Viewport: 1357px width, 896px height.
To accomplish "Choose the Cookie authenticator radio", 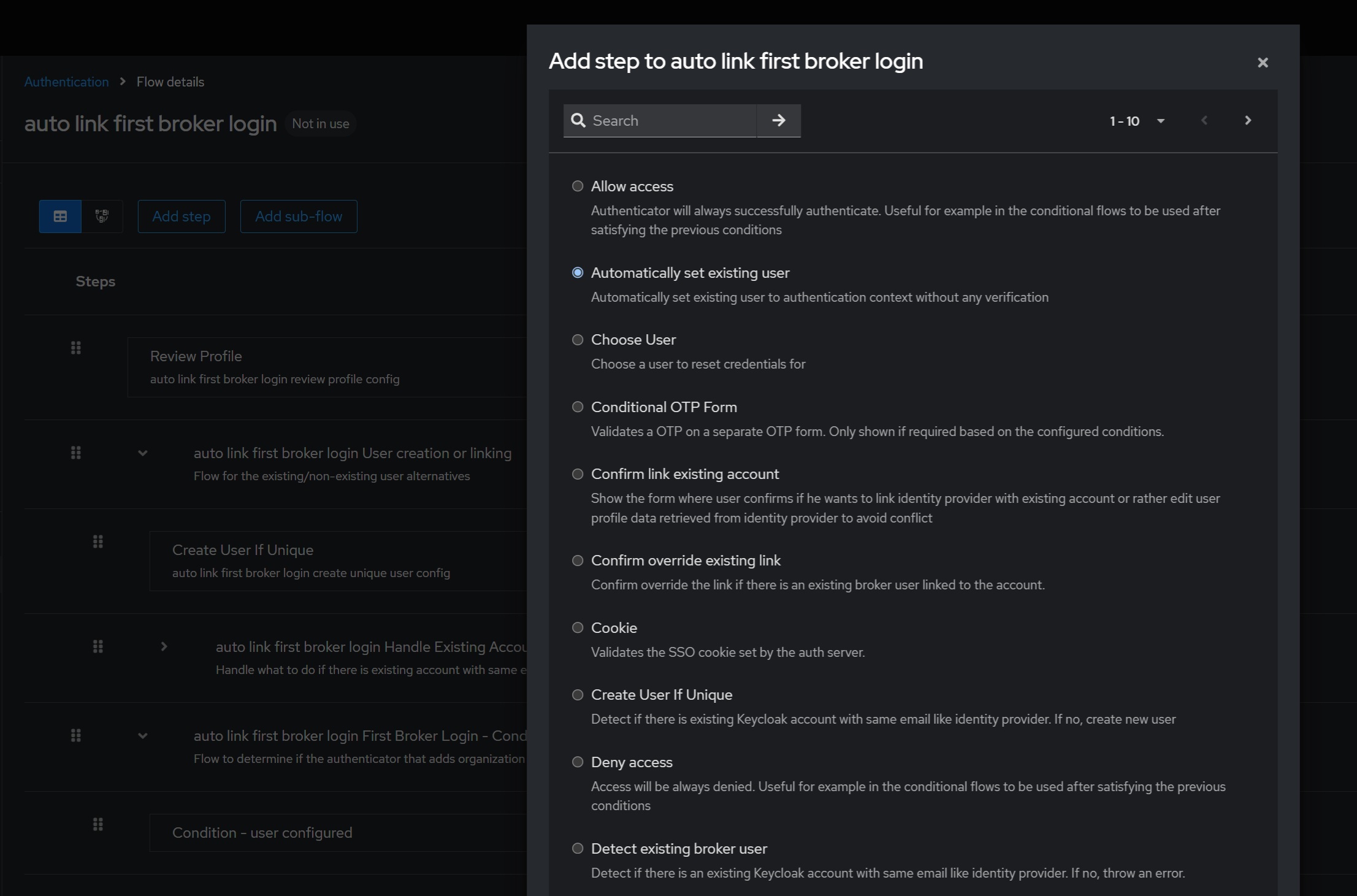I will coord(578,627).
